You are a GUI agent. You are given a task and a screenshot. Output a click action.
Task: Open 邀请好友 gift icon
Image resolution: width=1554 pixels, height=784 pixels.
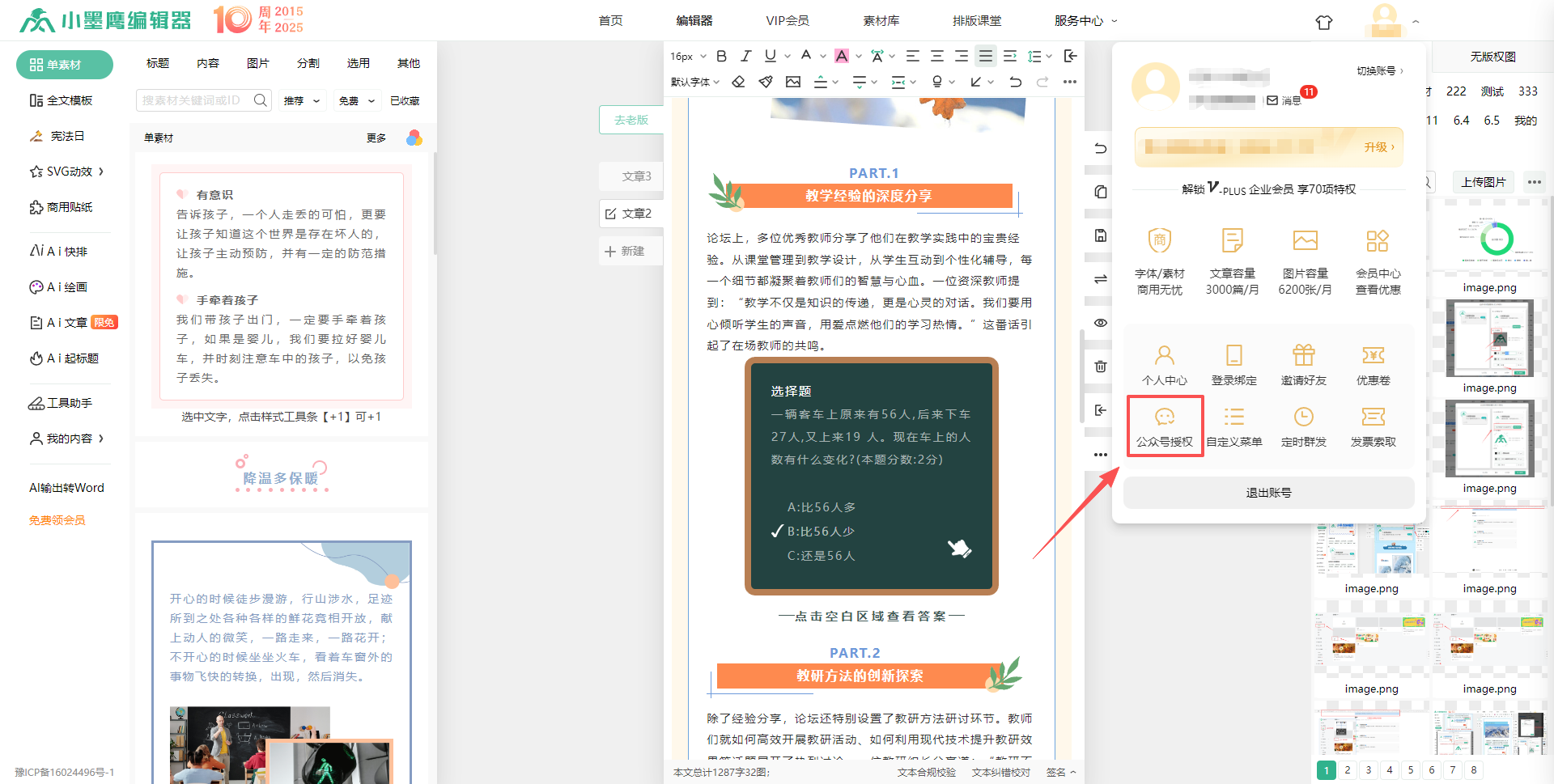pos(1303,356)
